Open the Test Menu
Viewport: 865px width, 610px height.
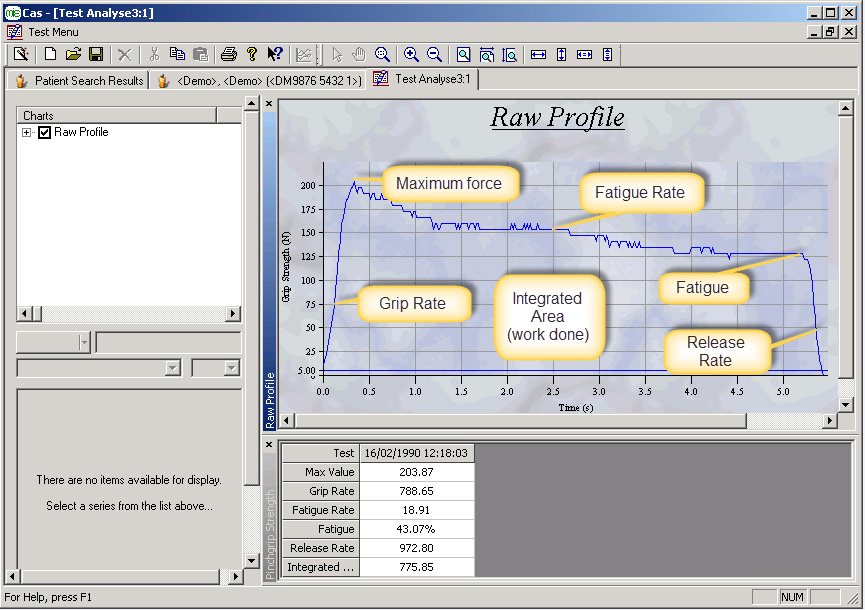coord(53,32)
